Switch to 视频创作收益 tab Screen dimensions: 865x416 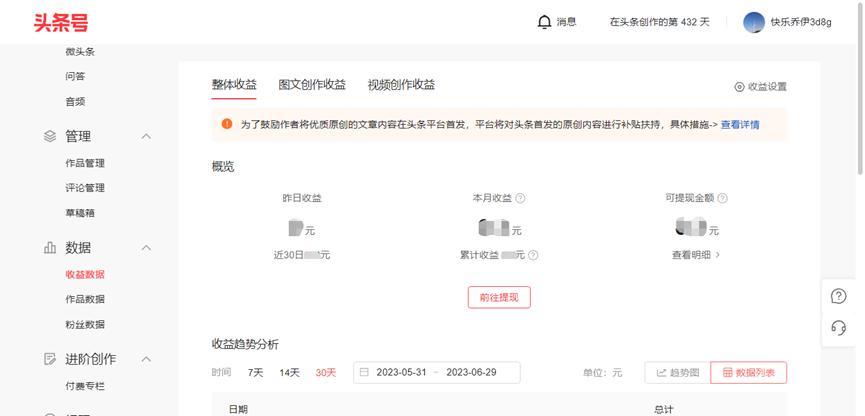pos(402,85)
